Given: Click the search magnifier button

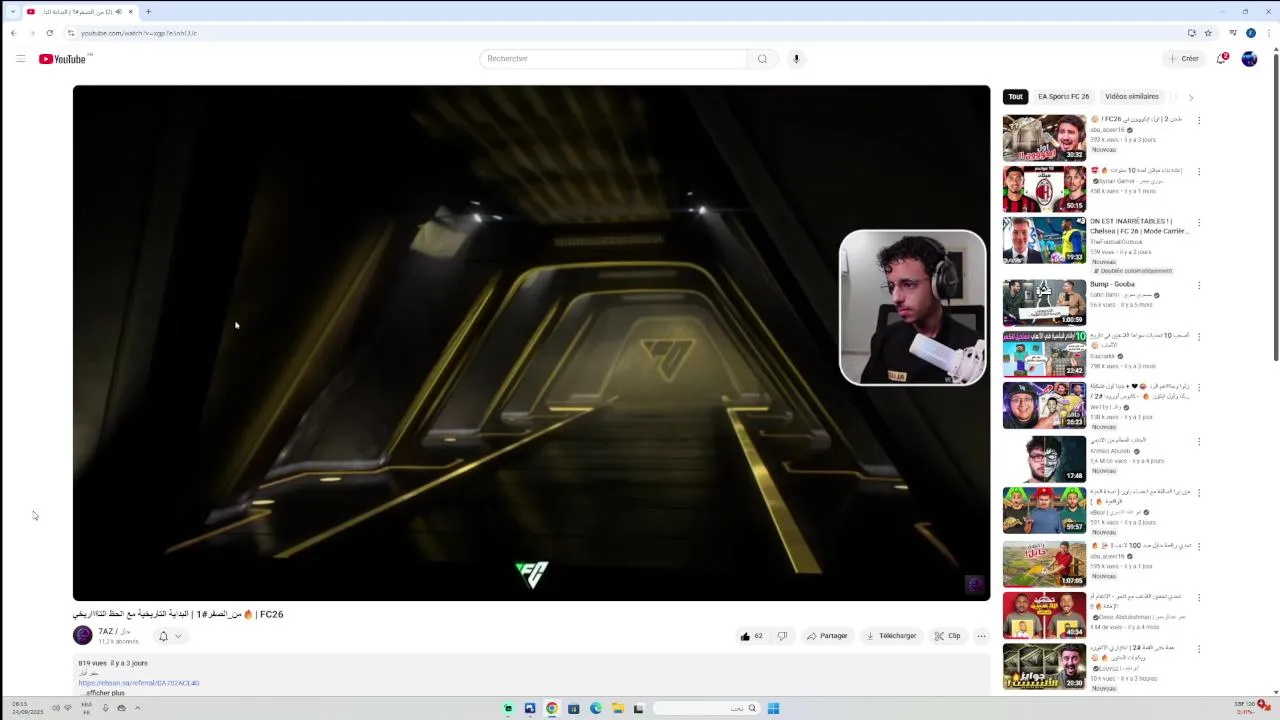Looking at the screenshot, I should (762, 59).
